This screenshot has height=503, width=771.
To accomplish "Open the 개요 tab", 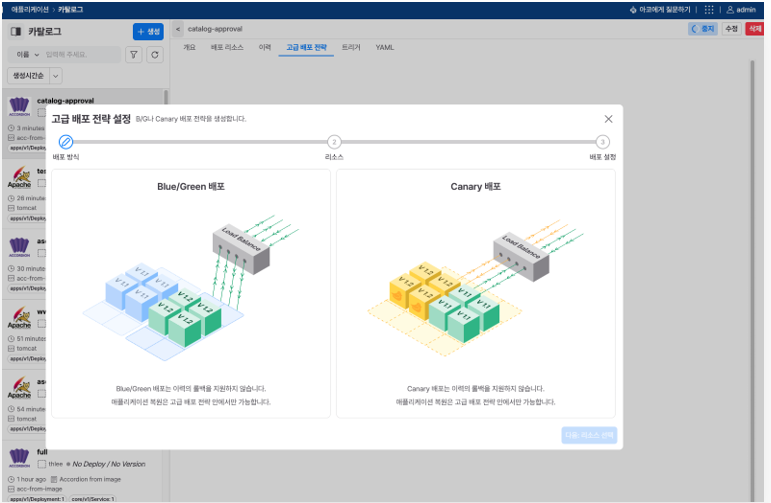I will coord(189,48).
